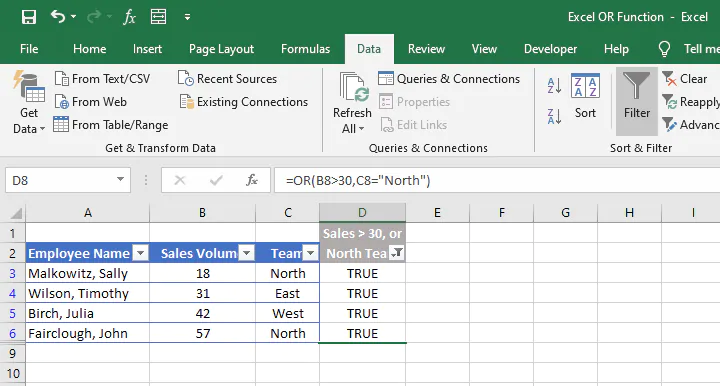720x386 pixels.
Task: Open Customize Quick Access Toolbar dropdown
Action: [187, 17]
